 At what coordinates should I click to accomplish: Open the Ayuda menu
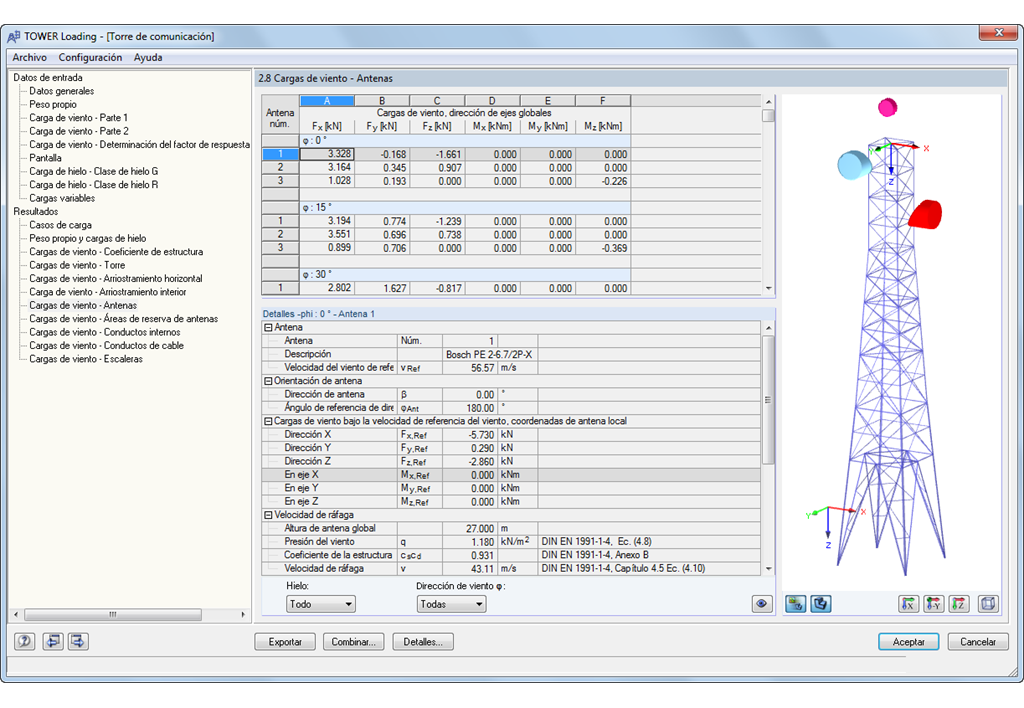(148, 58)
